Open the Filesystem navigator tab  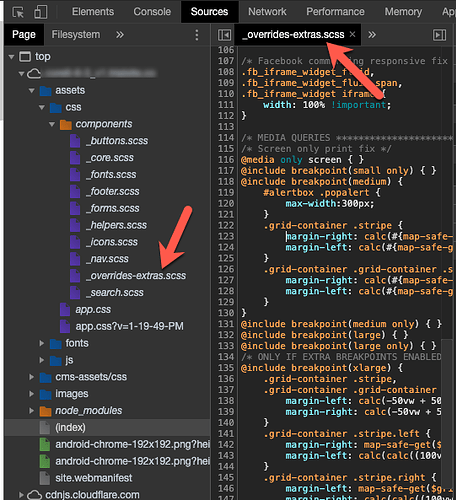pyautogui.click(x=76, y=34)
